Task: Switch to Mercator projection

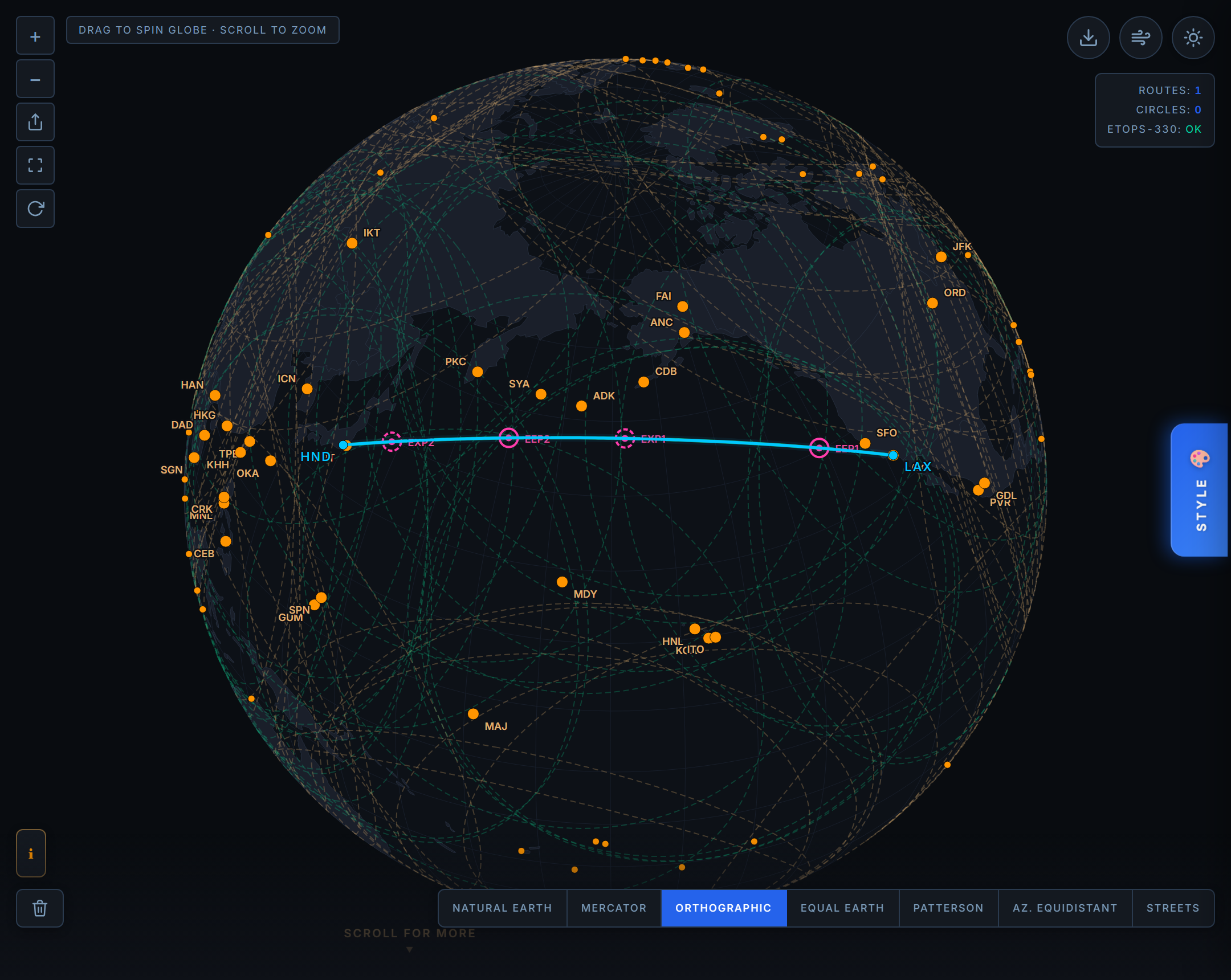Action: coord(614,908)
